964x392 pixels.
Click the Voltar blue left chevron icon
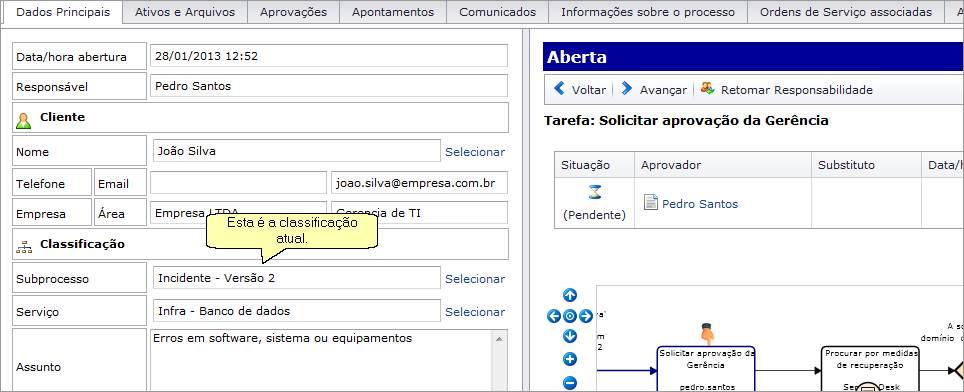point(559,89)
